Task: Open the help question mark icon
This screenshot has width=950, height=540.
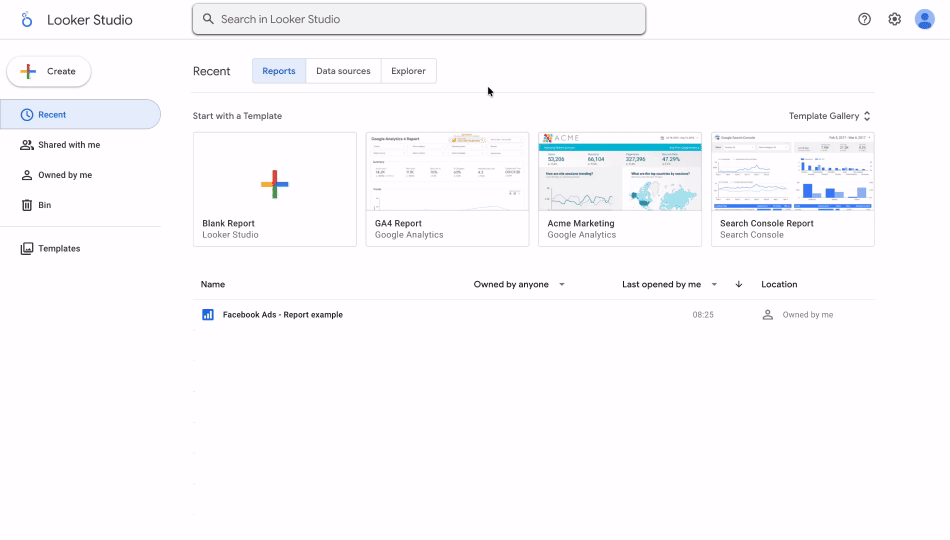Action: [864, 19]
